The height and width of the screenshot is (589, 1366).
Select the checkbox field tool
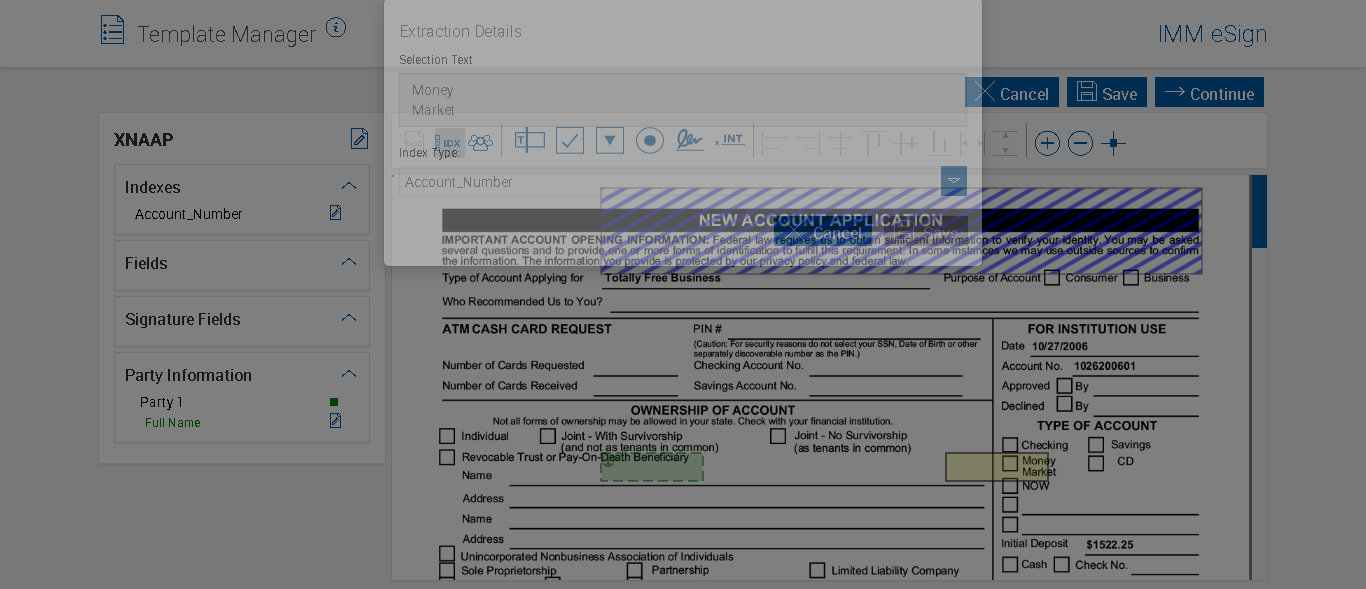coord(570,141)
